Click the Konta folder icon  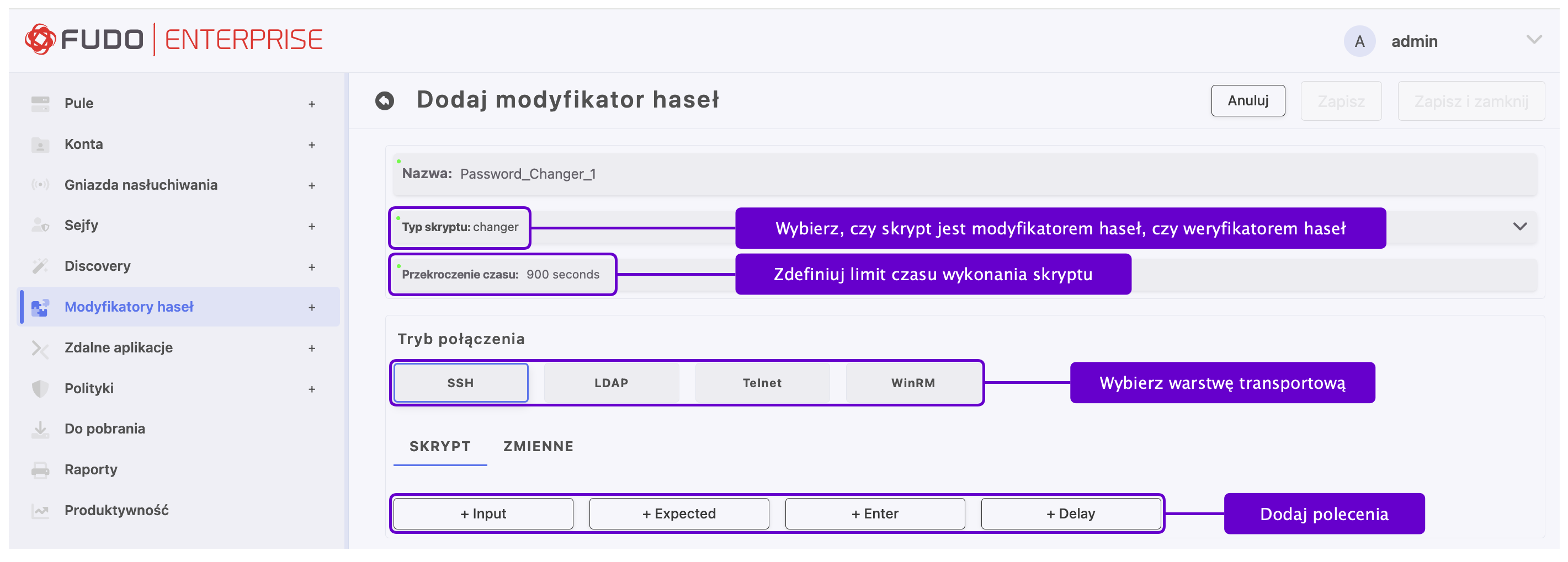tap(40, 144)
